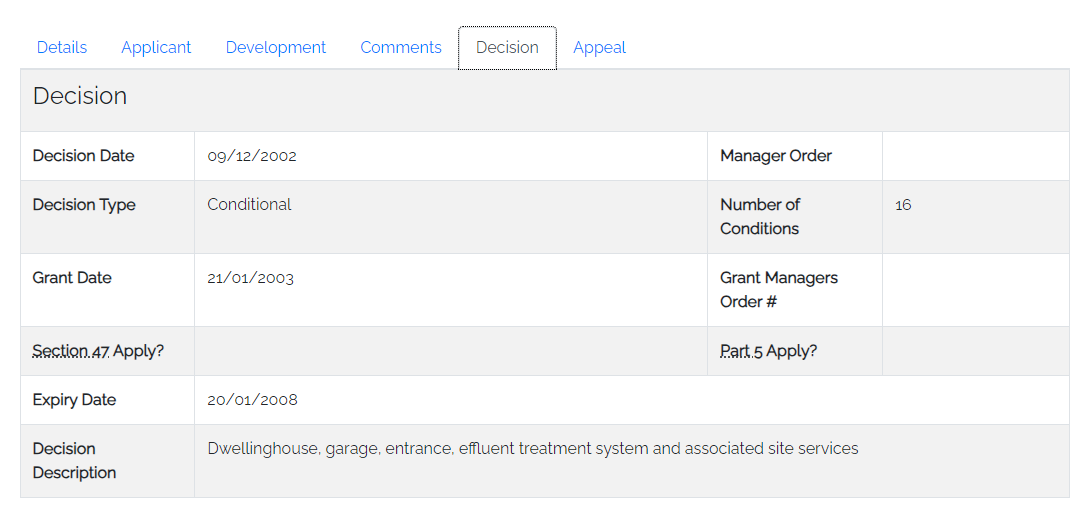Image resolution: width=1090 pixels, height=511 pixels.
Task: Click the Grant Managers Order # label
Action: pyautogui.click(x=779, y=290)
